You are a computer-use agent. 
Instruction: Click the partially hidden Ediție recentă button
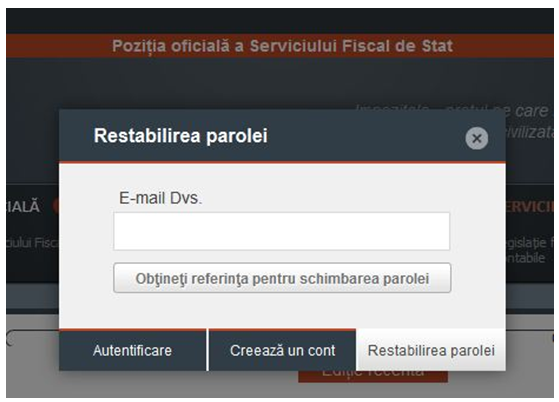(373, 376)
